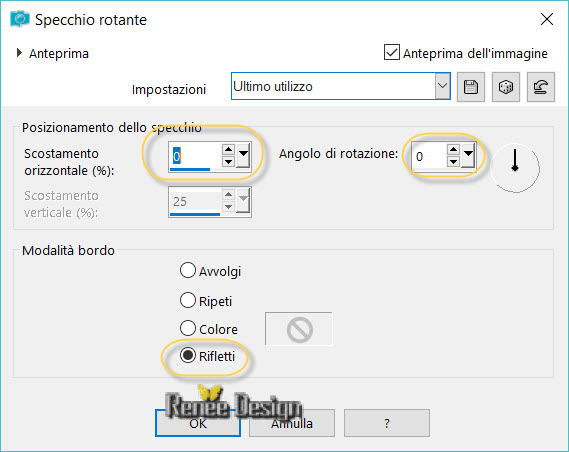Toggle the Anteprima dell'immagine checkbox
The image size is (569, 452).
(392, 52)
